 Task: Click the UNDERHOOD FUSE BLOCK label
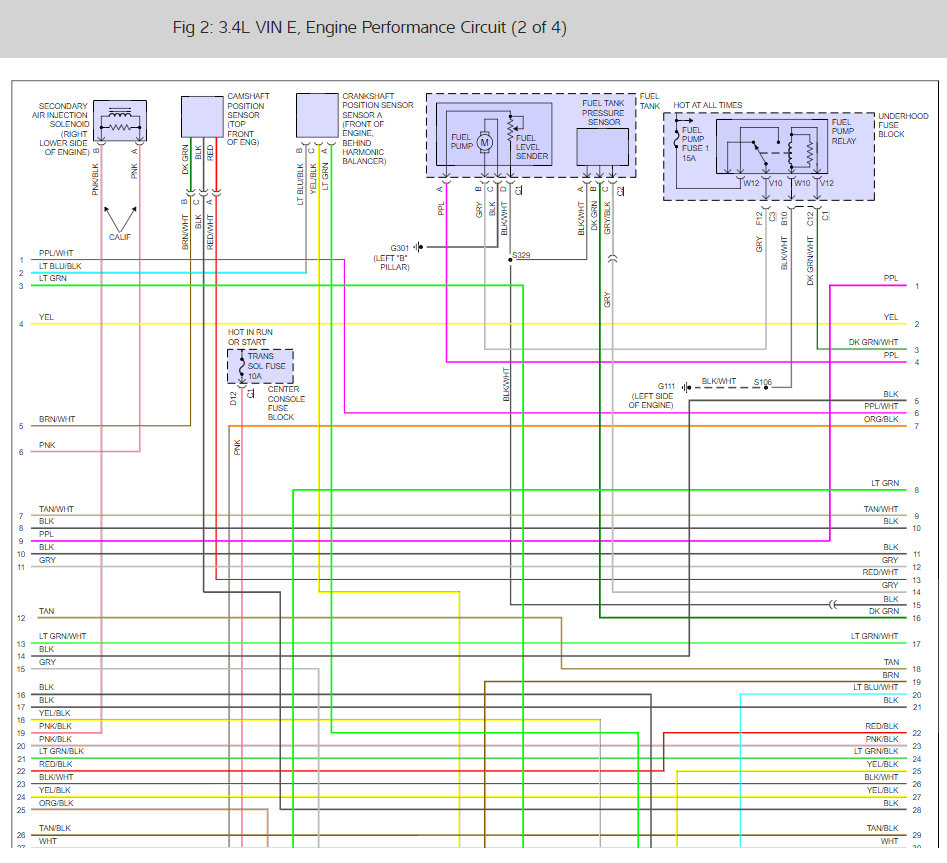(903, 125)
